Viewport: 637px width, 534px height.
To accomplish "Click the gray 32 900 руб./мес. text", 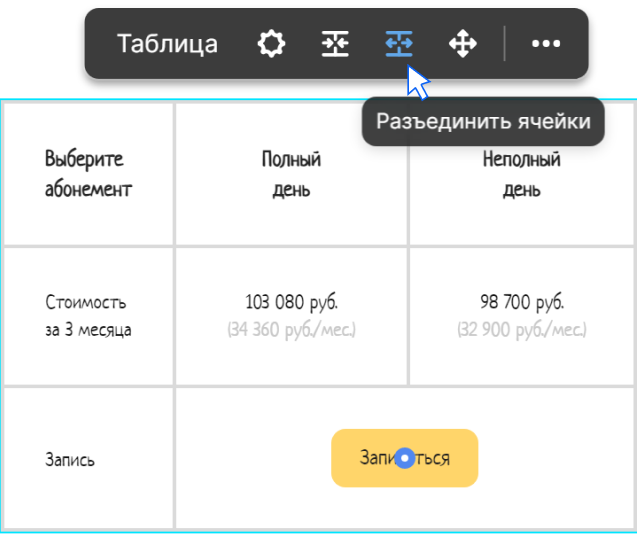I will [522, 330].
